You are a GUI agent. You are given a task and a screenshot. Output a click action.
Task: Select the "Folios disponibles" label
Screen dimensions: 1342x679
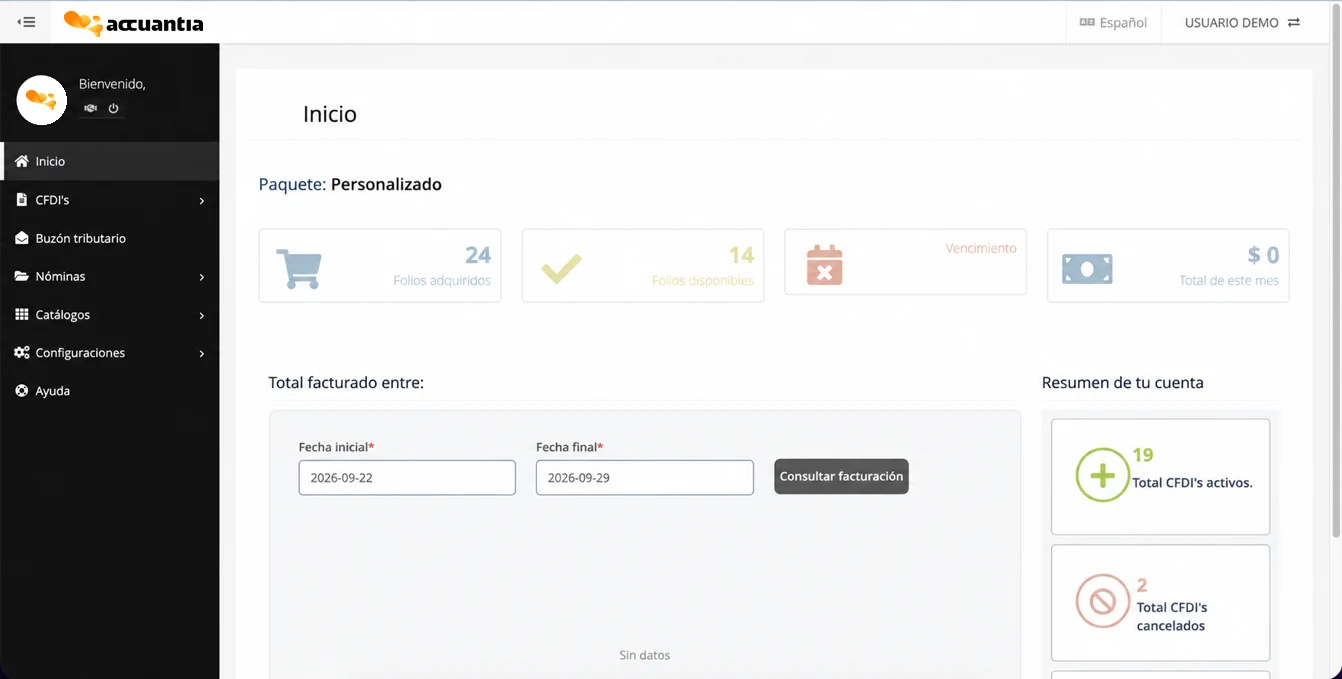coord(703,281)
